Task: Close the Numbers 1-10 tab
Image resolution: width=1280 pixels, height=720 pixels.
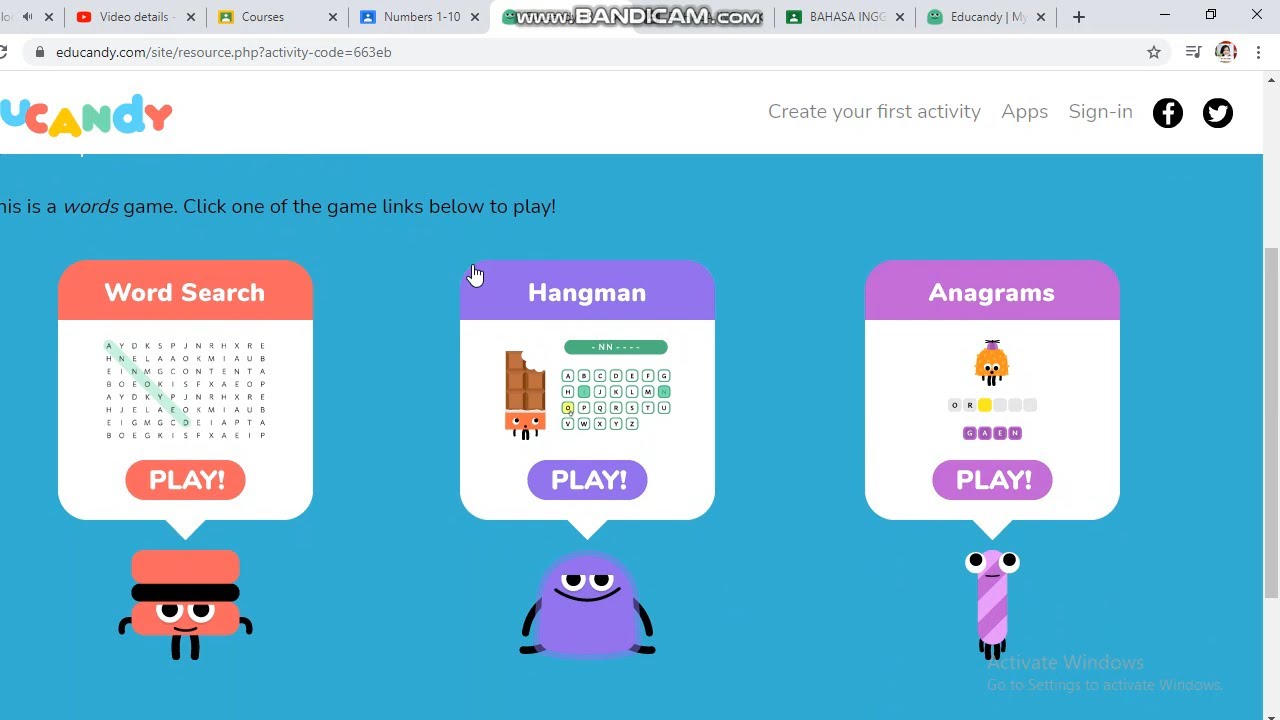Action: coord(475,17)
